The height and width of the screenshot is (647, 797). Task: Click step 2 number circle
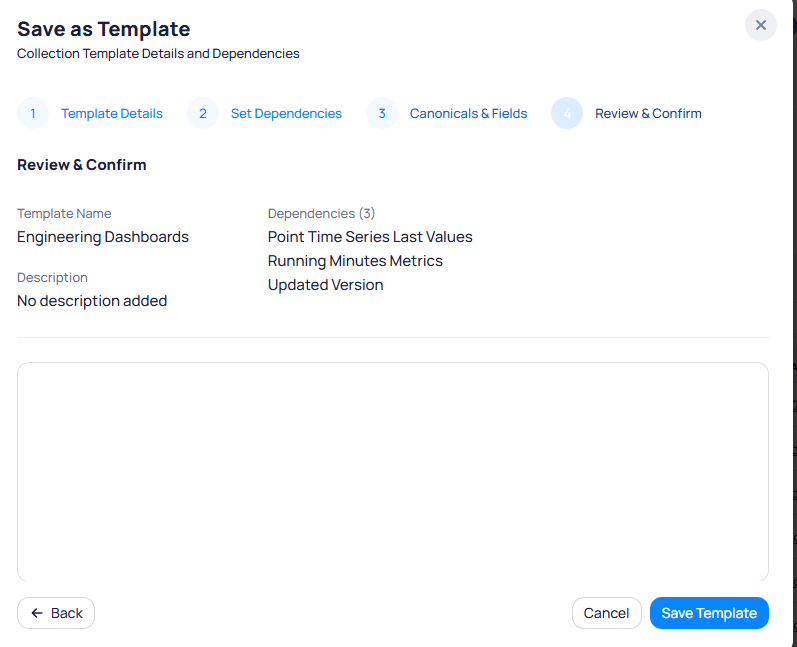[x=203, y=113]
